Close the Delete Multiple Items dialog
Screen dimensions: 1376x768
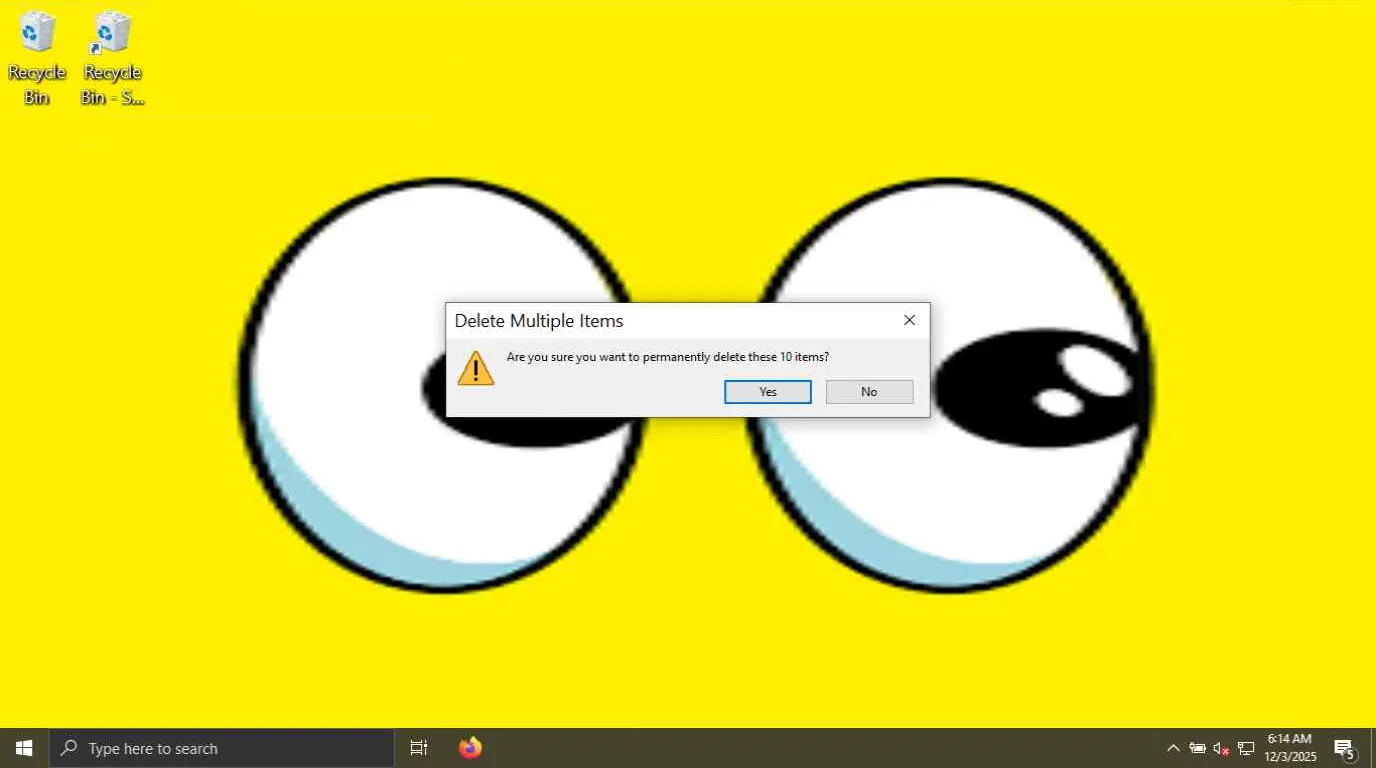click(x=909, y=320)
